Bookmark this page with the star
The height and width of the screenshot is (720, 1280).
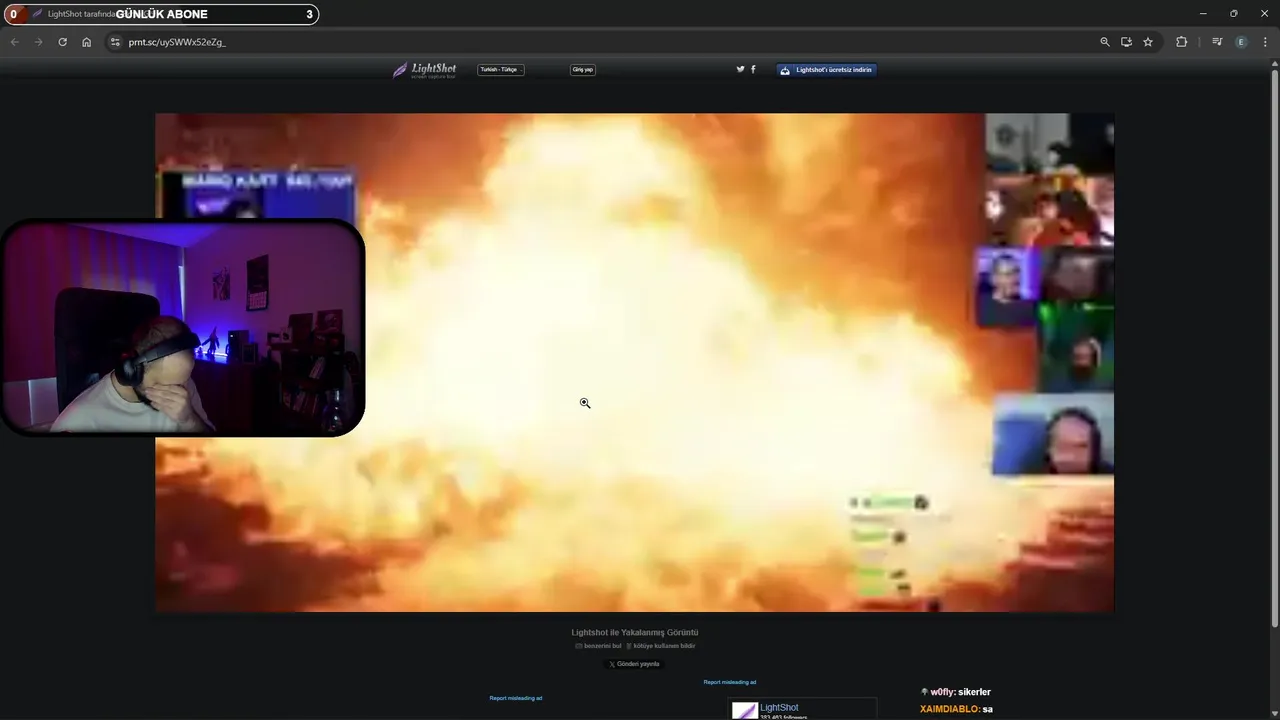[x=1148, y=42]
